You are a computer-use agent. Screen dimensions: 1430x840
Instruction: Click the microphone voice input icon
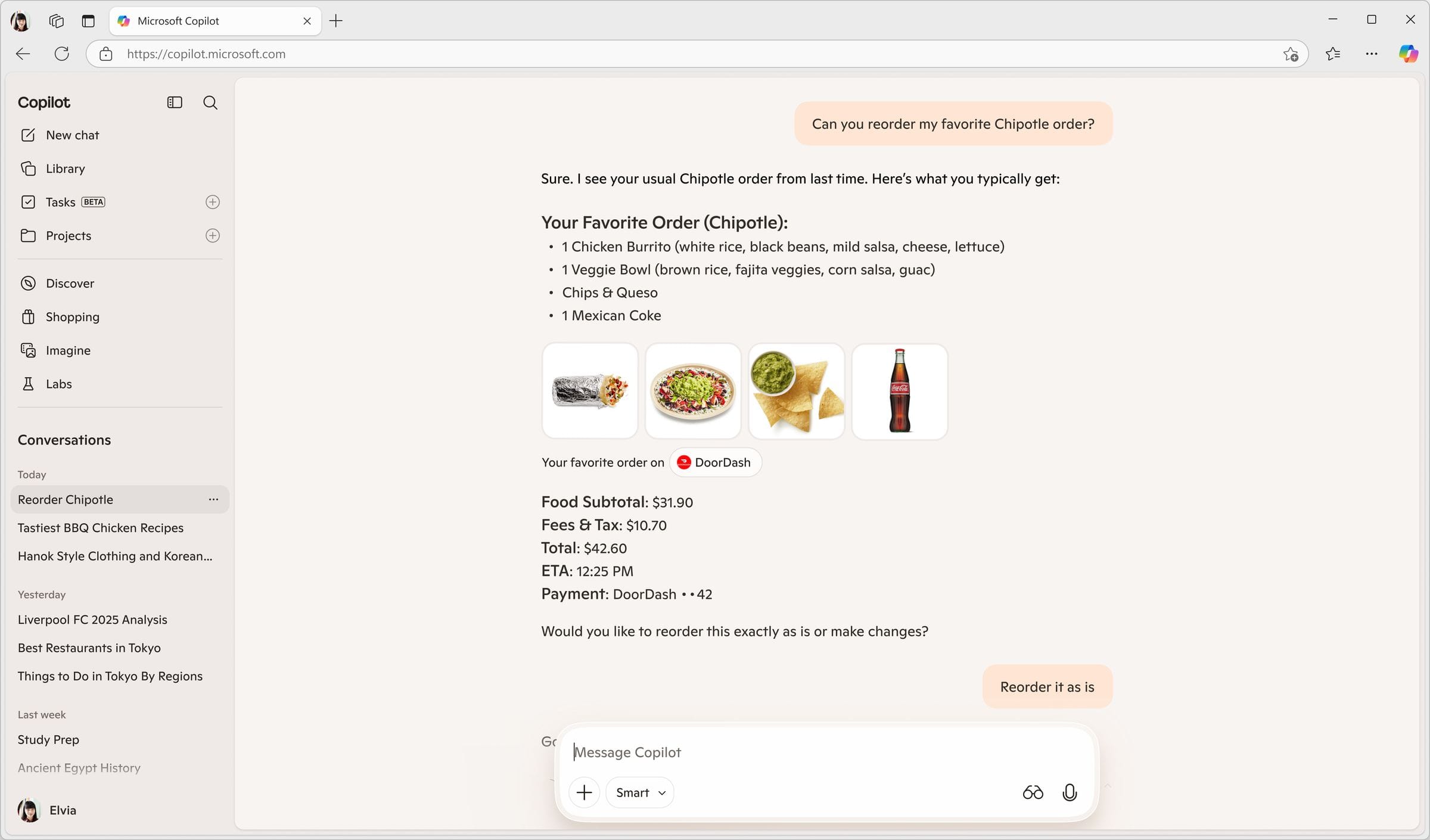[x=1070, y=792]
